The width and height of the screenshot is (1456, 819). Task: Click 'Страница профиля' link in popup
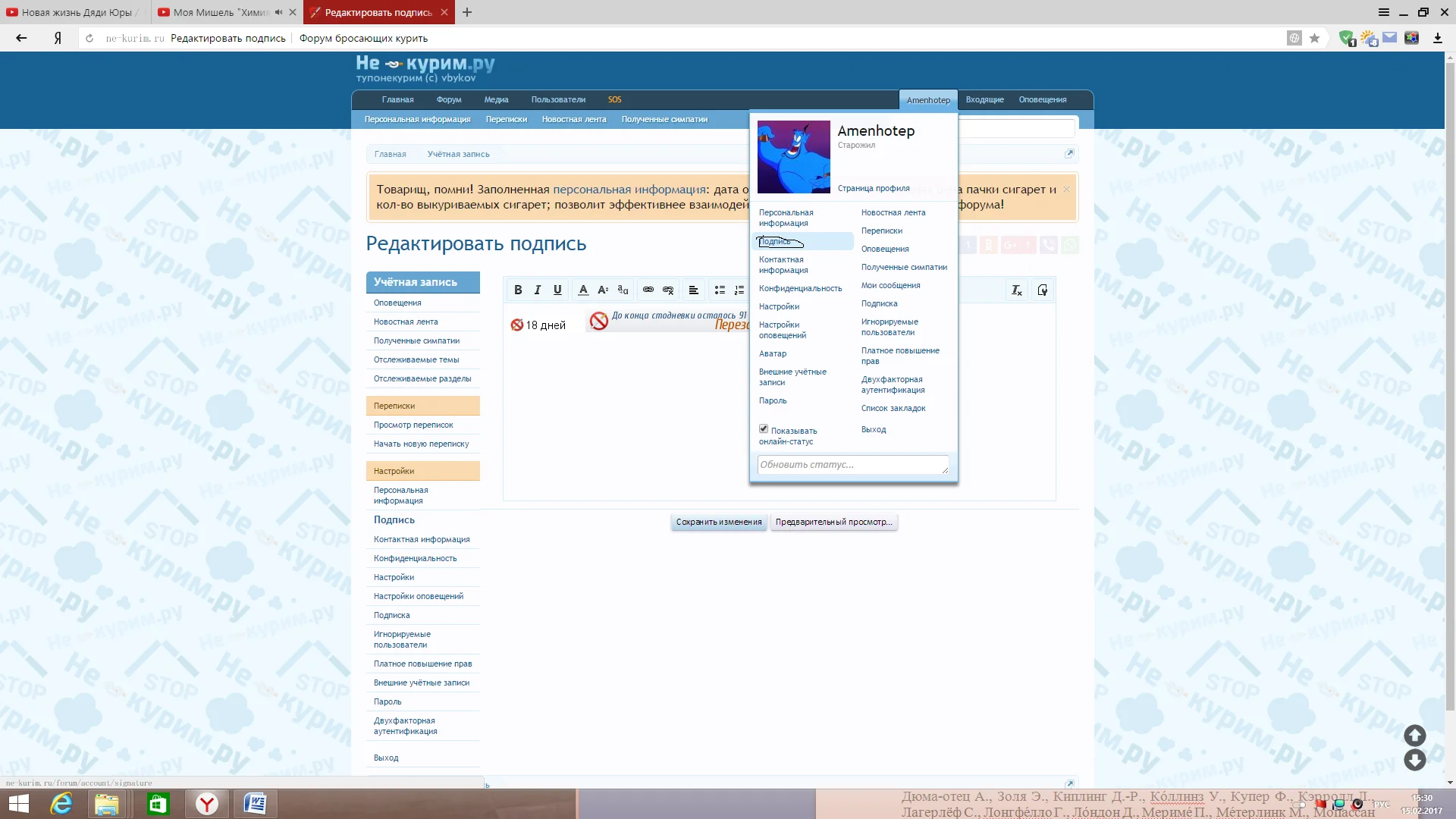pos(874,188)
